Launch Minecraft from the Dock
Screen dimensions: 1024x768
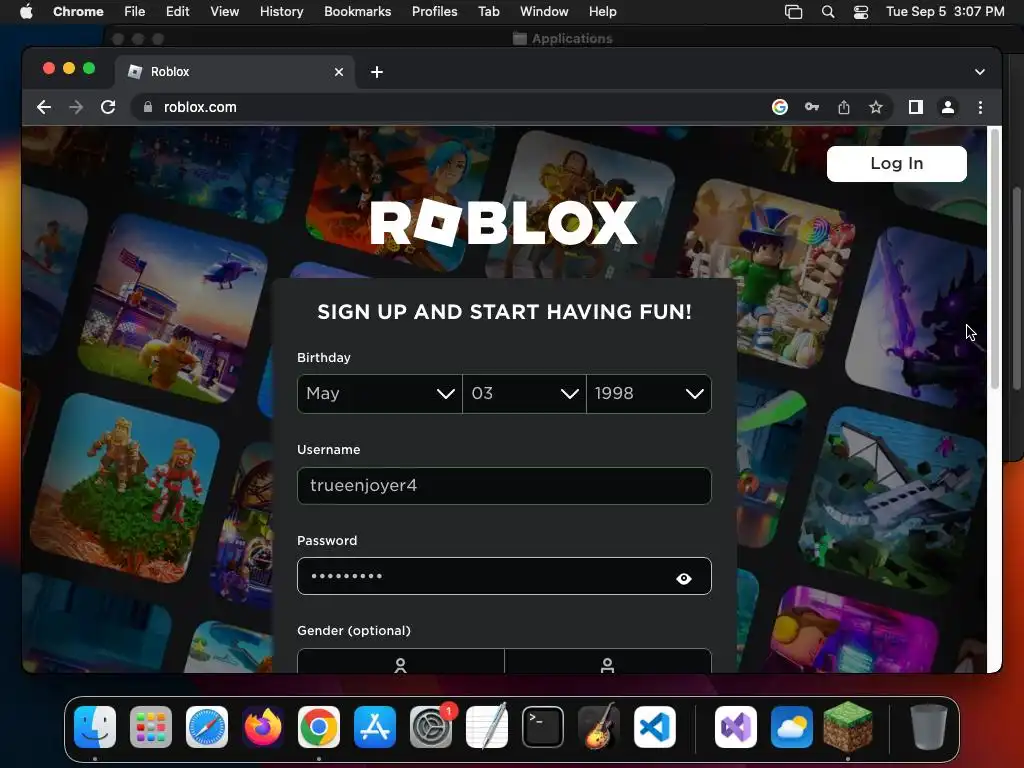click(848, 726)
